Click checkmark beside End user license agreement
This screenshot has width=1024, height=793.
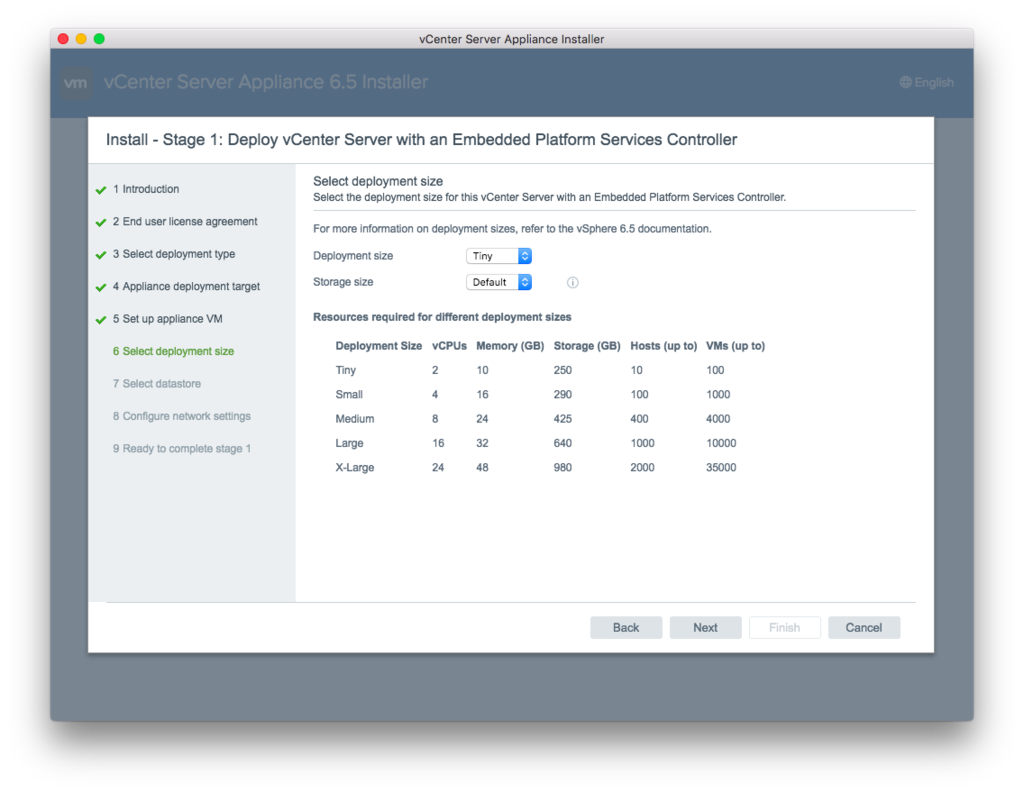tap(101, 223)
